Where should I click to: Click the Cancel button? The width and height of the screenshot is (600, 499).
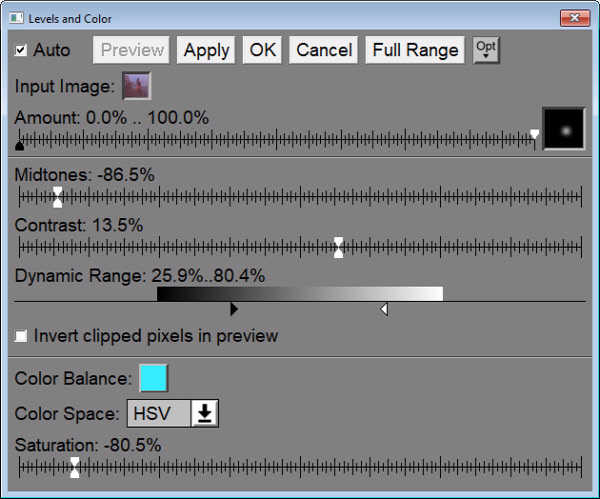(324, 50)
